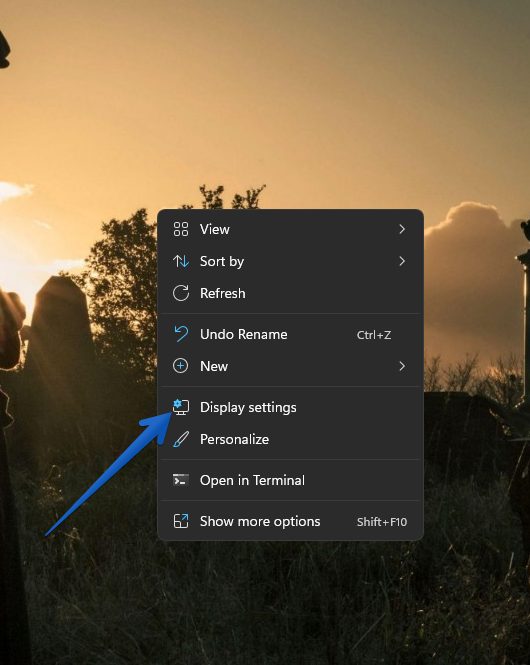Click the Ctrl+Z shortcut label

pos(374,335)
